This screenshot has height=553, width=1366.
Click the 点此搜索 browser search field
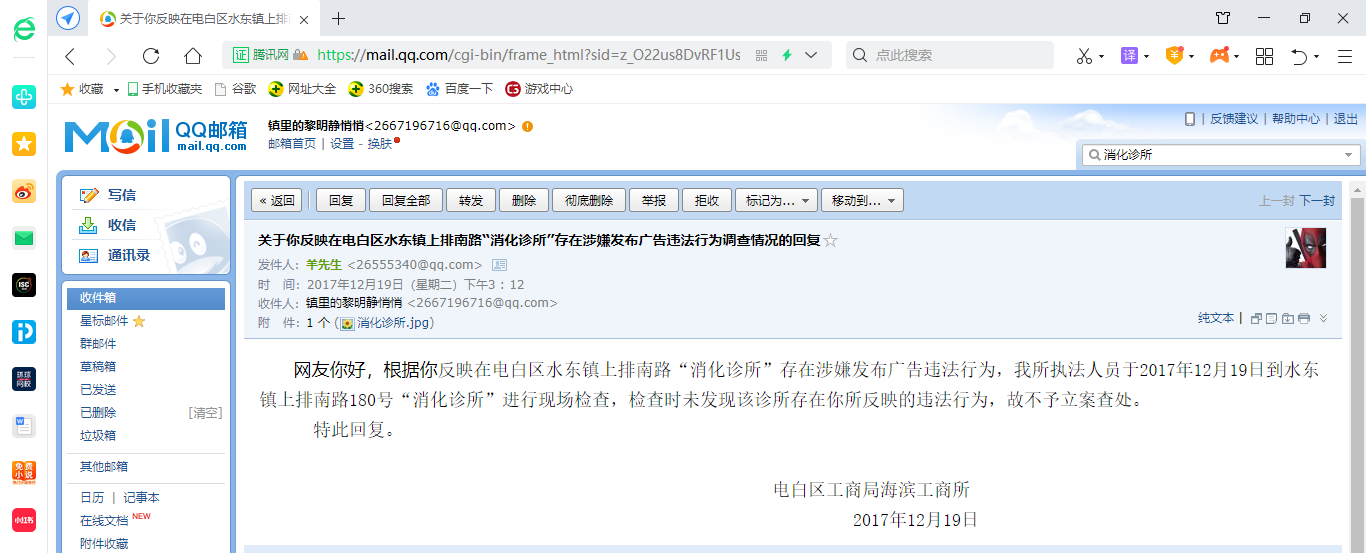point(950,55)
